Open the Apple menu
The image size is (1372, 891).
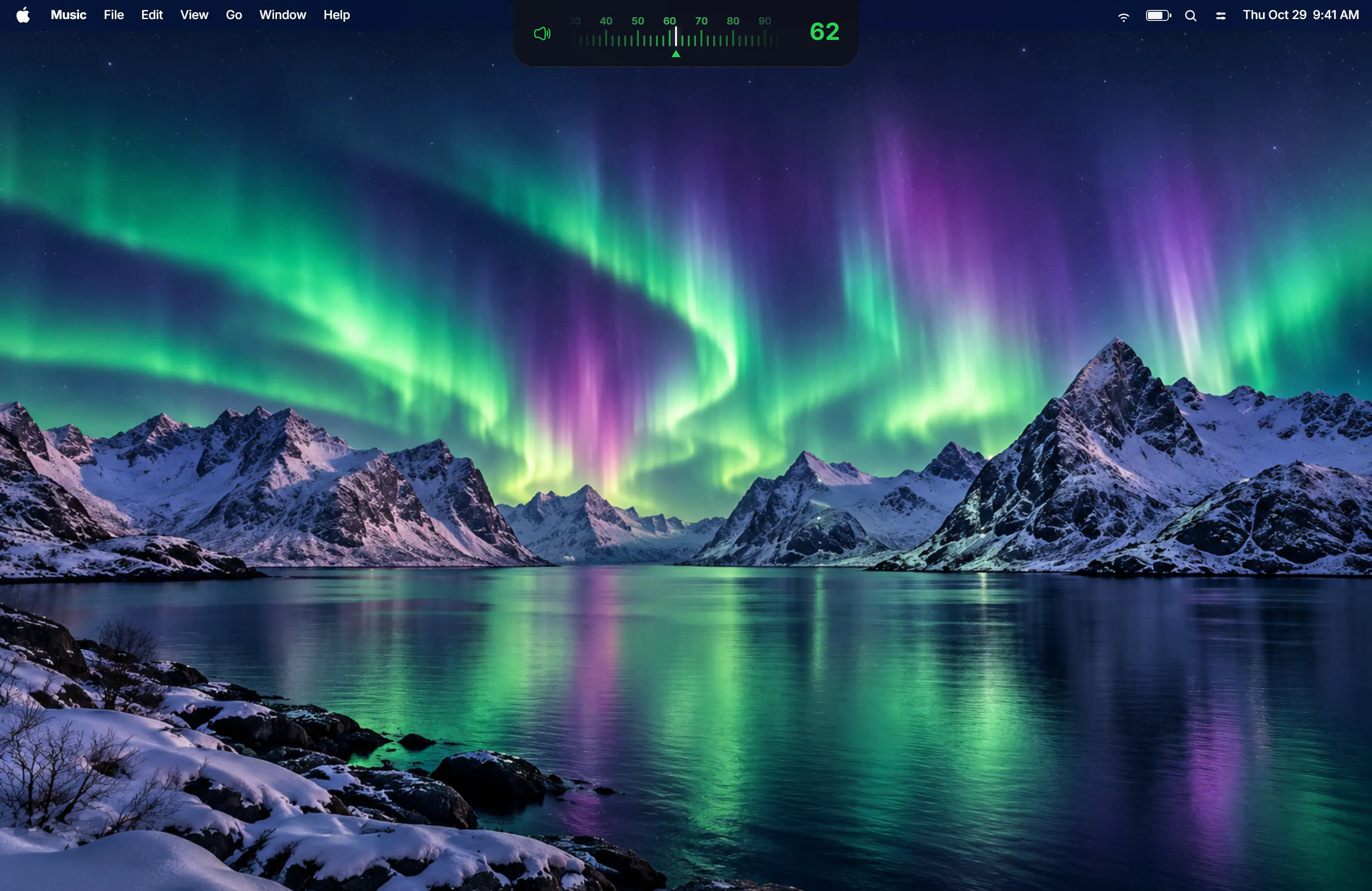[23, 15]
